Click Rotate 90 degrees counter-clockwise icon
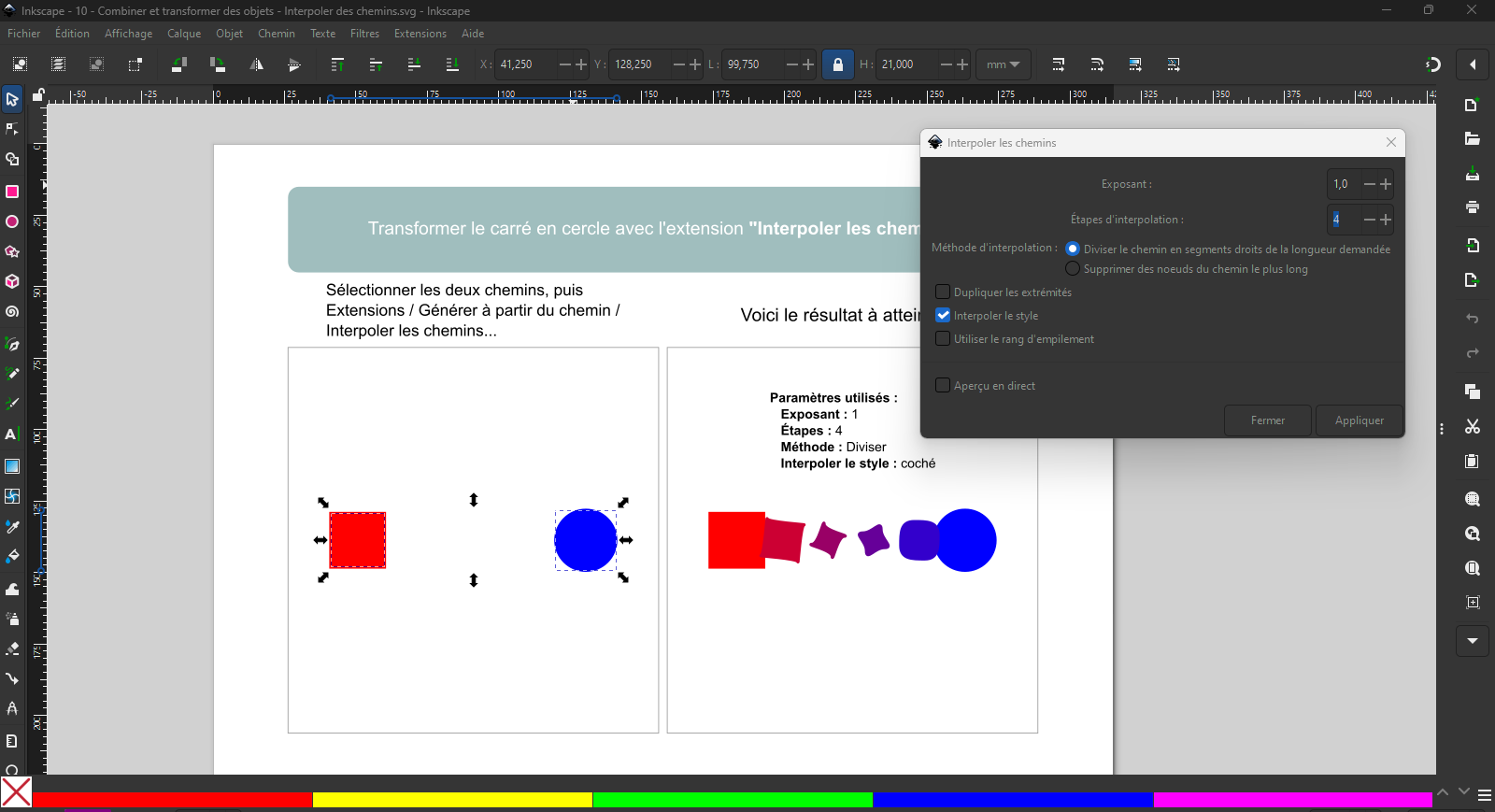The image size is (1495, 812). [178, 64]
